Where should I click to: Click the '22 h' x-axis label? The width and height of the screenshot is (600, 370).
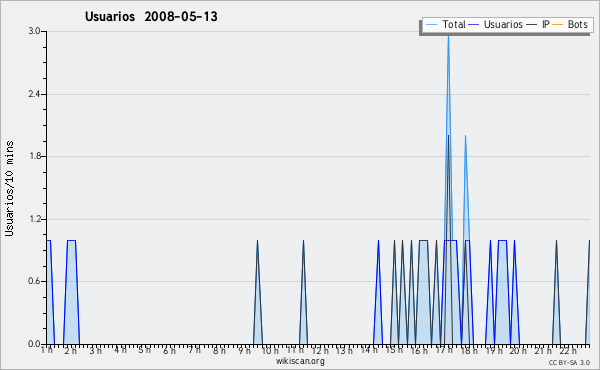[568, 350]
